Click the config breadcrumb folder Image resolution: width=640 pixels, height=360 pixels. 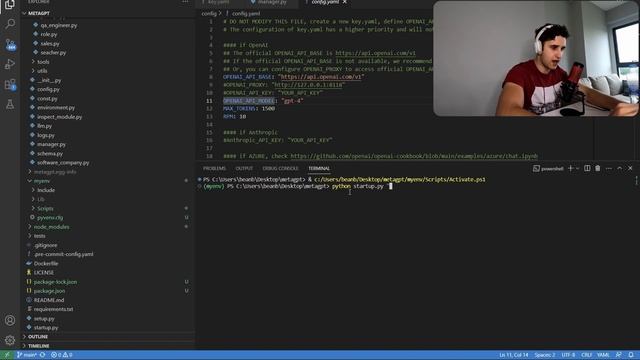coord(209,13)
